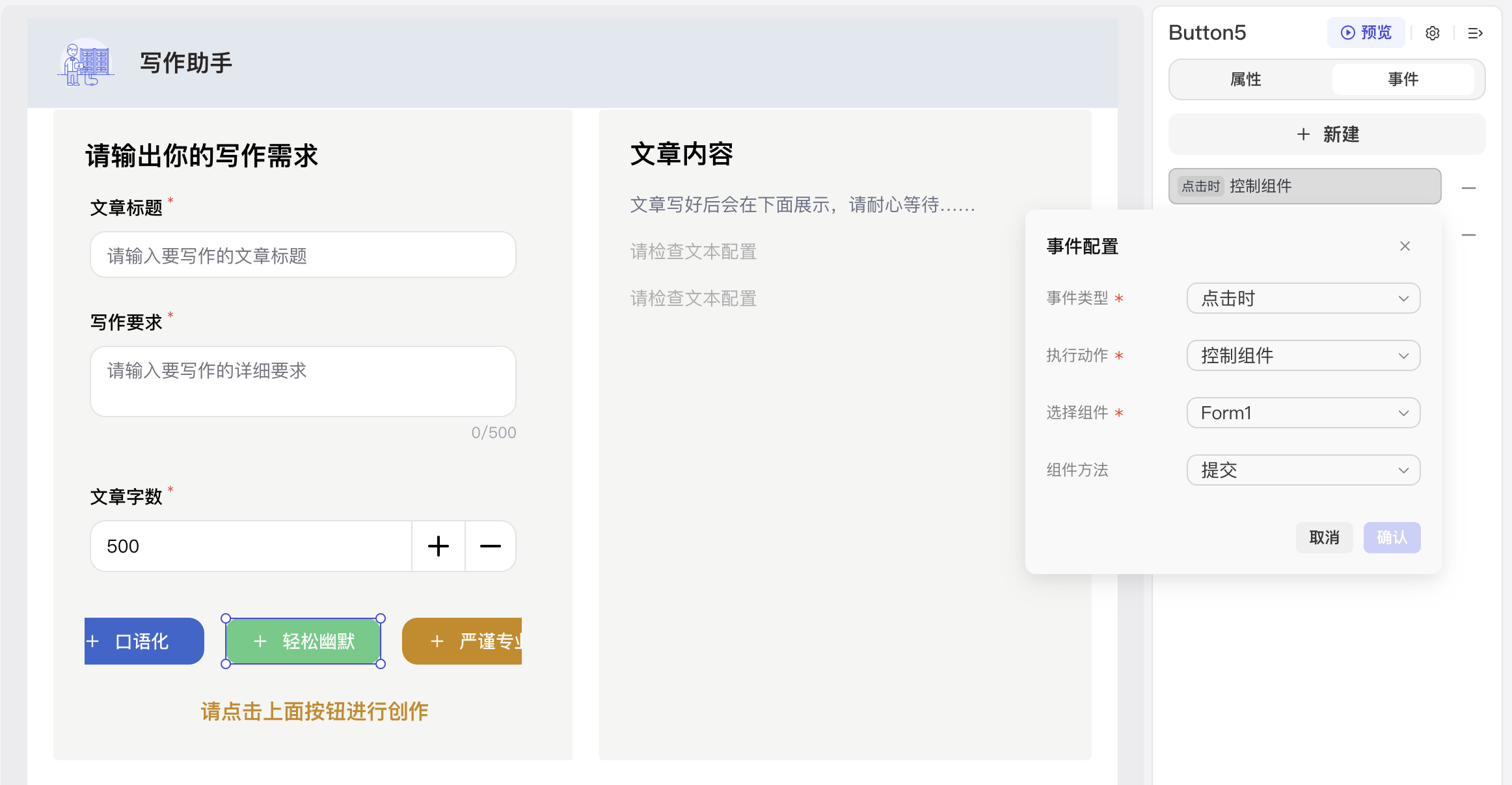Close the event configuration dialog
The height and width of the screenshot is (785, 1512).
tap(1405, 246)
